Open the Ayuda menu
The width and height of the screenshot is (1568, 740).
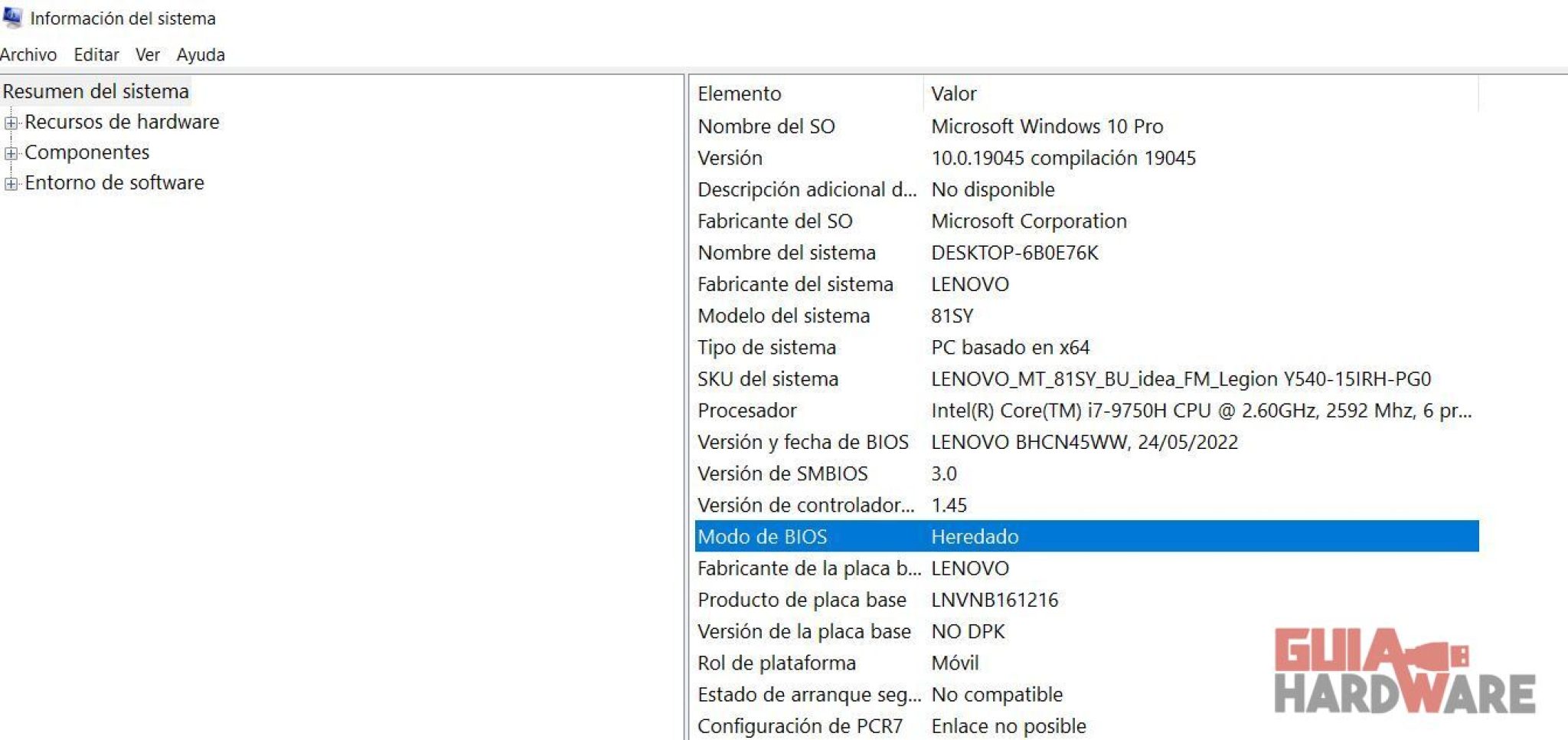200,54
